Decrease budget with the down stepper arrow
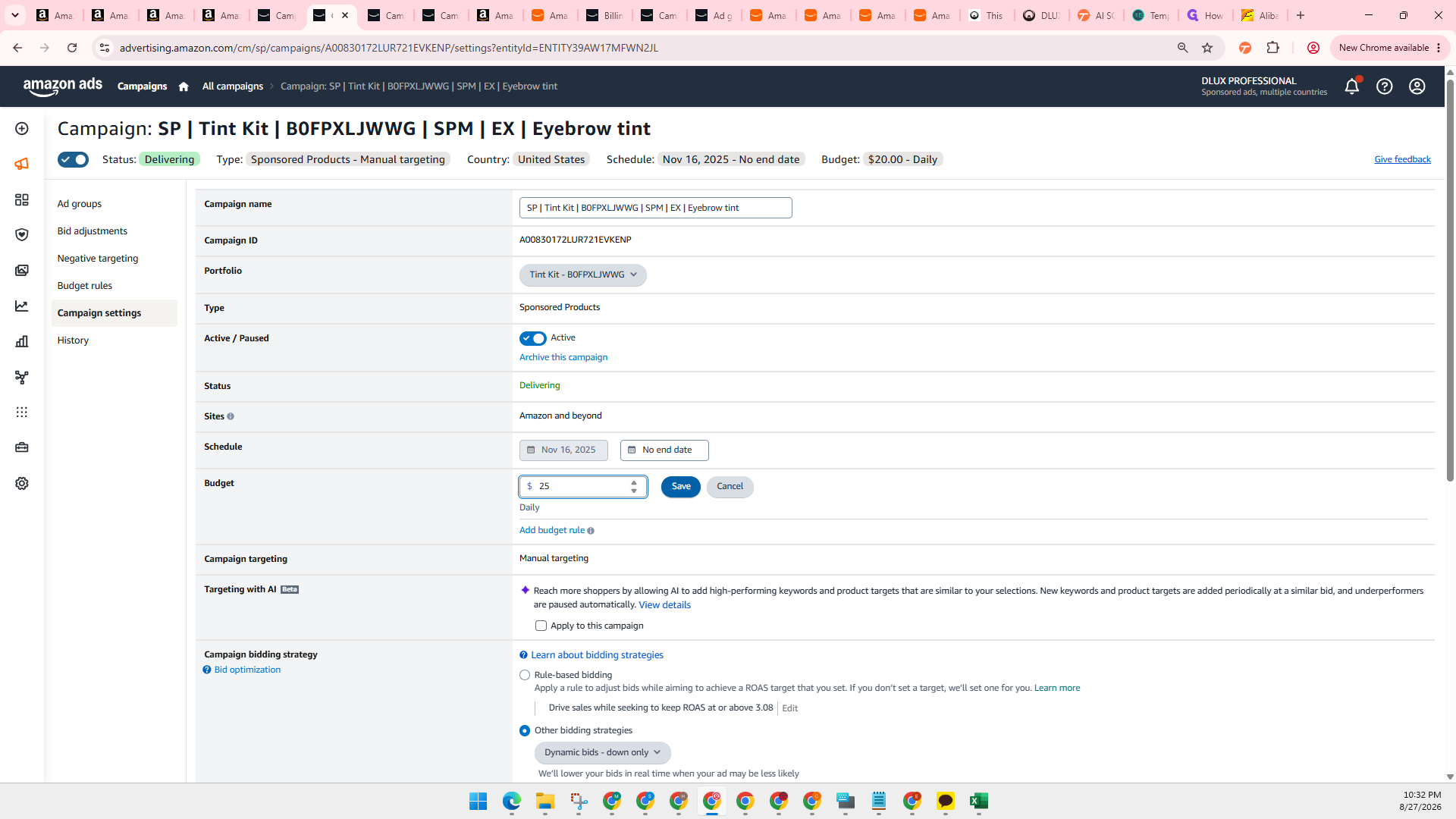1456x819 pixels. click(x=634, y=491)
